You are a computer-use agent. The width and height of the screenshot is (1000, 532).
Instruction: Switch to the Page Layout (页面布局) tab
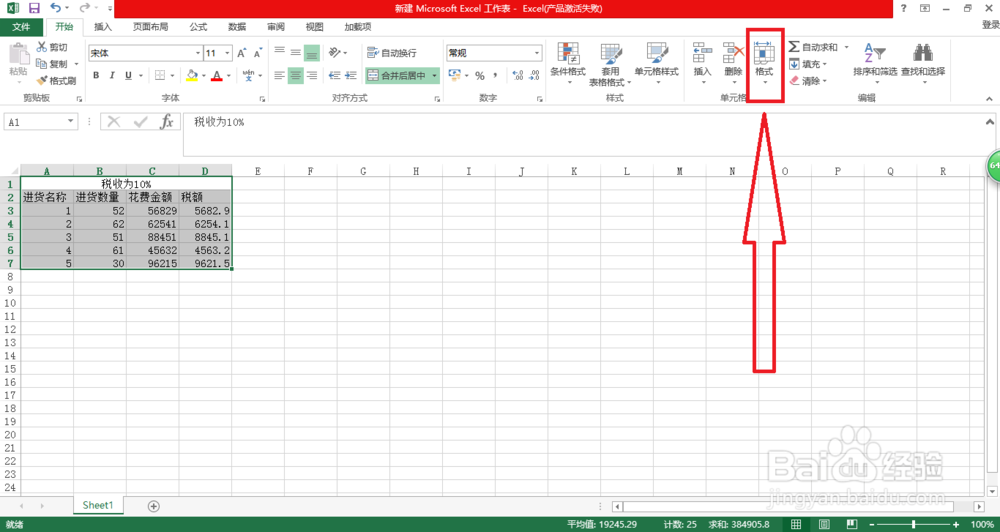tap(151, 27)
